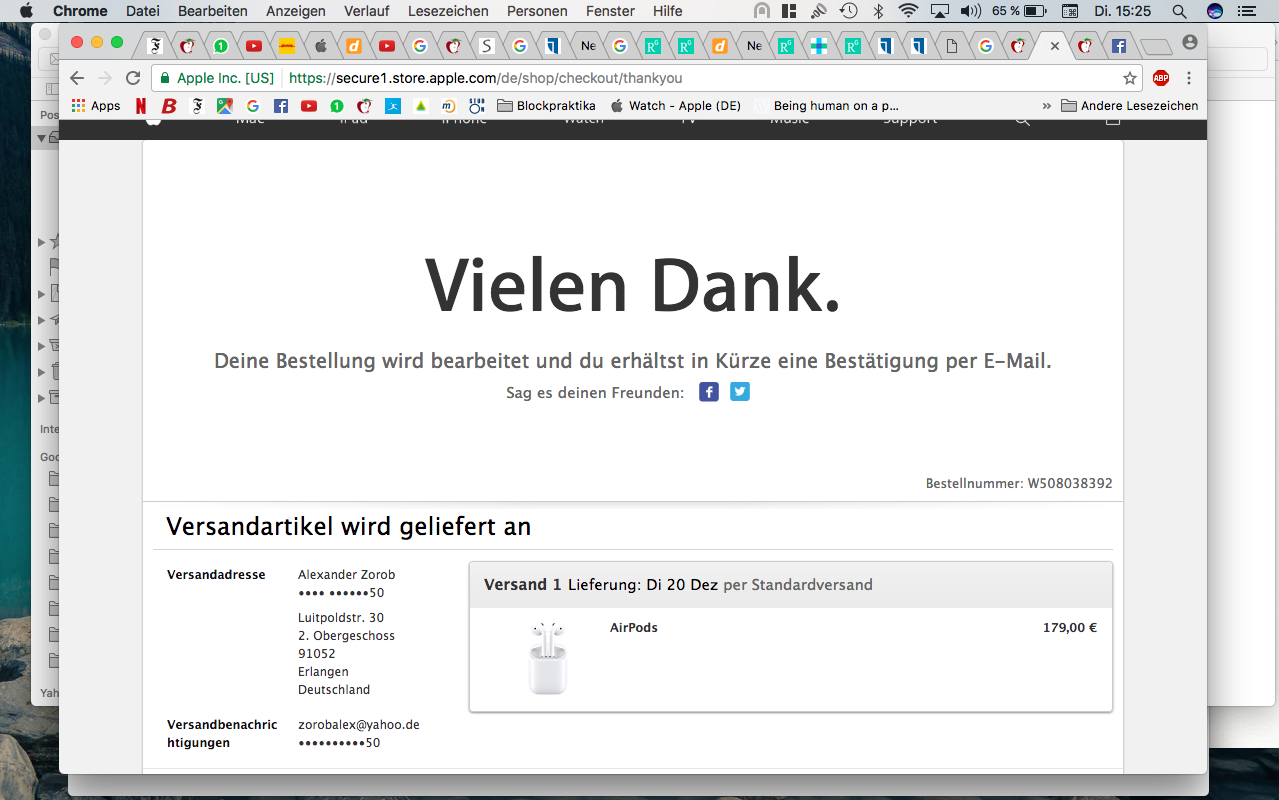
Task: Open Siri from the menu bar
Action: coord(1215,11)
